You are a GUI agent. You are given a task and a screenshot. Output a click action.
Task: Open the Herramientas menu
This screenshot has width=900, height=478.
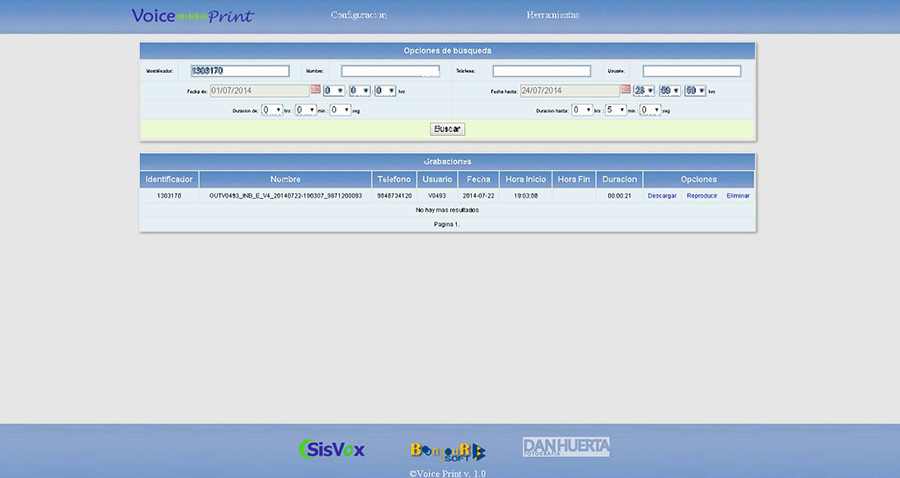(552, 16)
